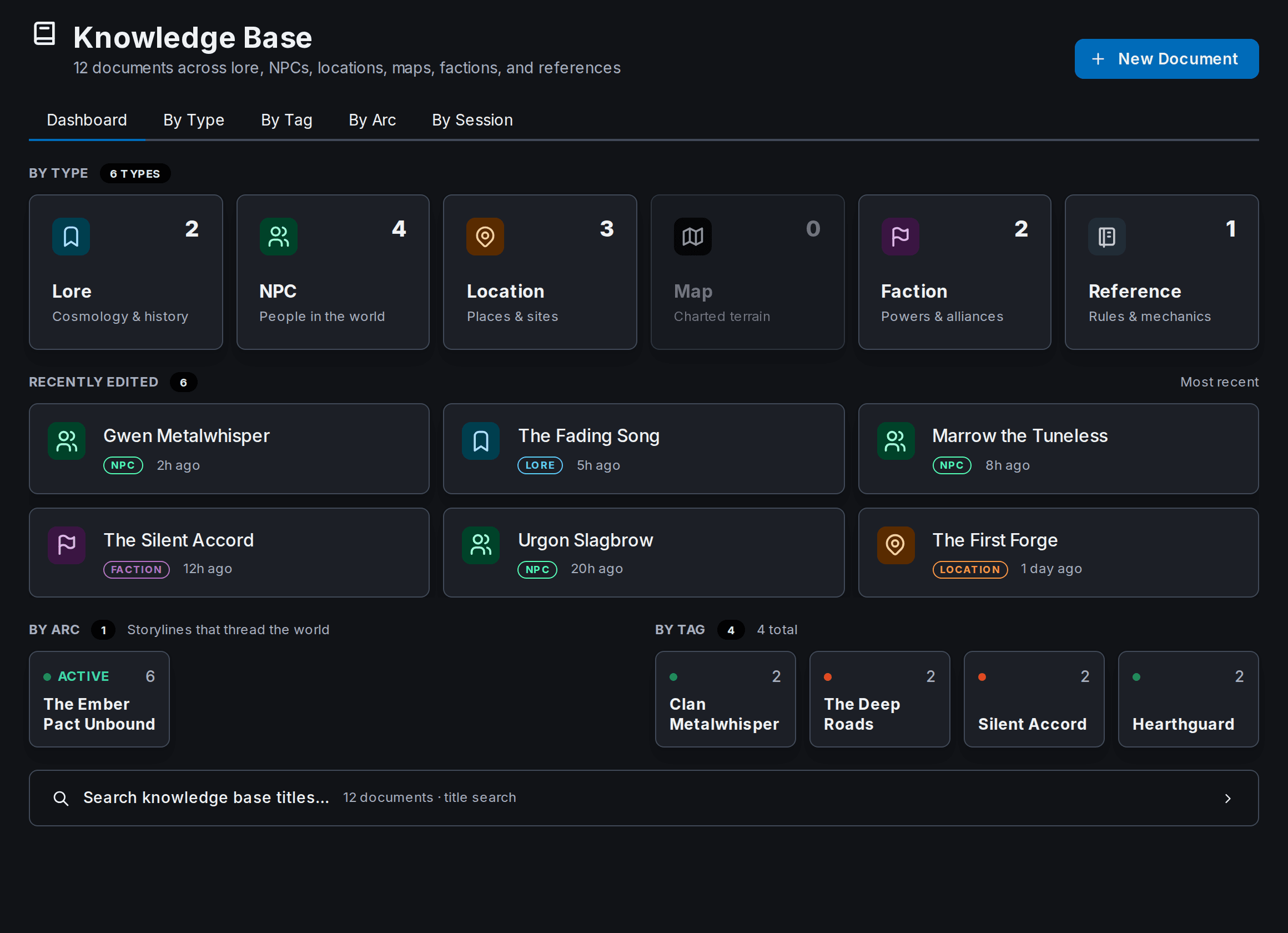Select the By Session tab
This screenshot has height=933, width=1288.
coord(472,120)
